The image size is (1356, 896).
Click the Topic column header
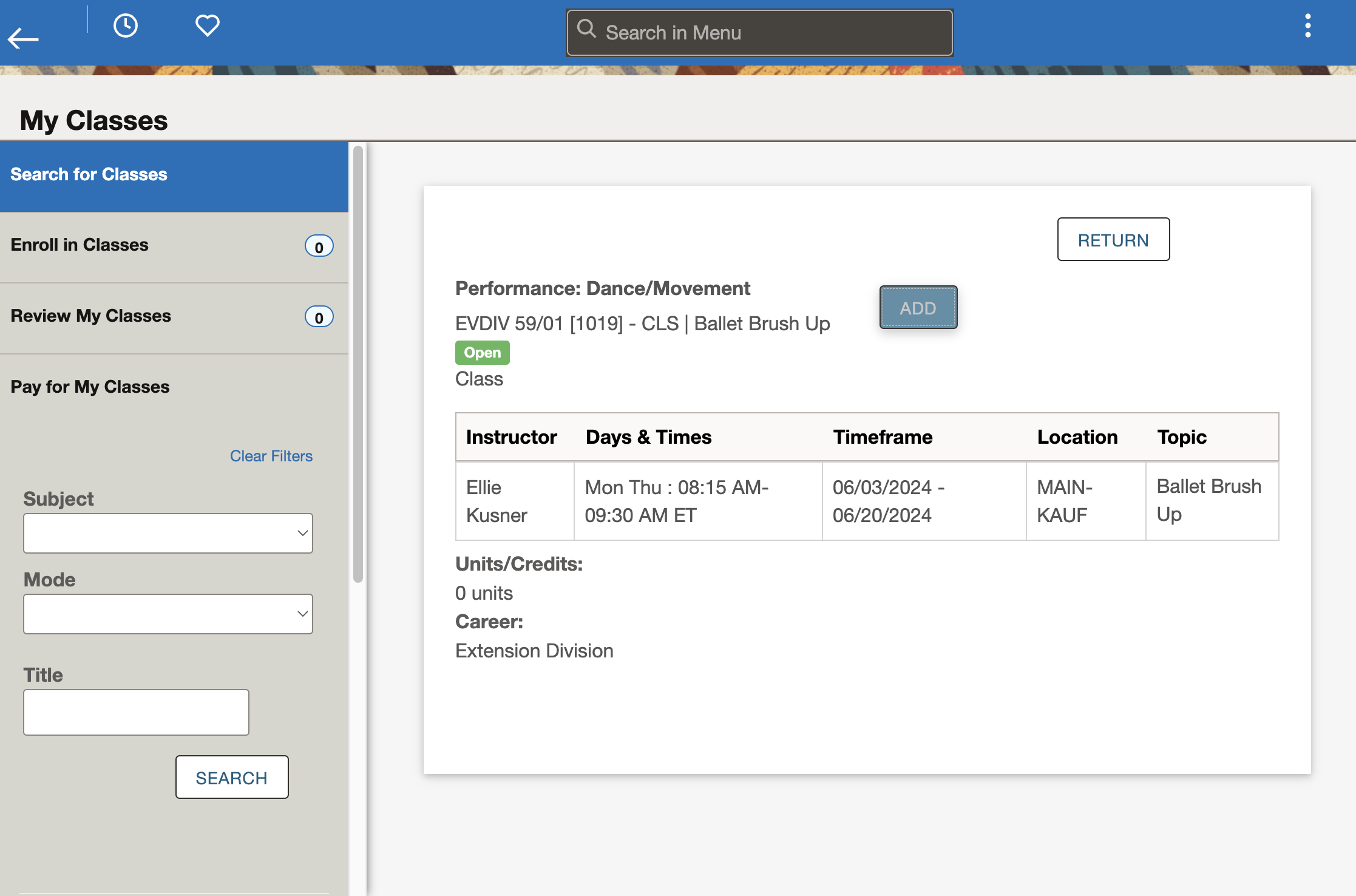1182,437
